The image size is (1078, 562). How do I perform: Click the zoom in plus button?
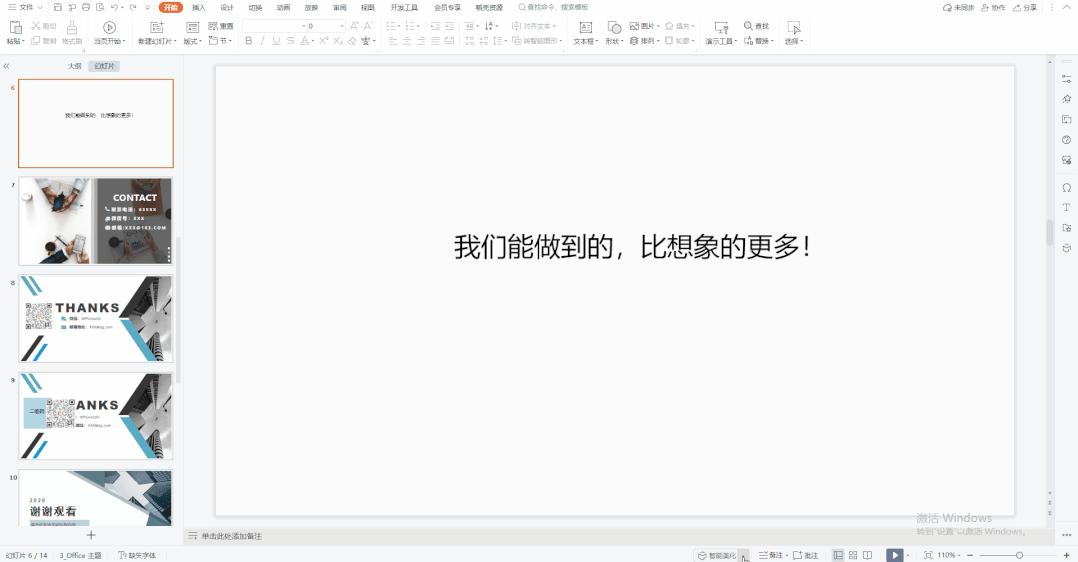pos(1066,555)
